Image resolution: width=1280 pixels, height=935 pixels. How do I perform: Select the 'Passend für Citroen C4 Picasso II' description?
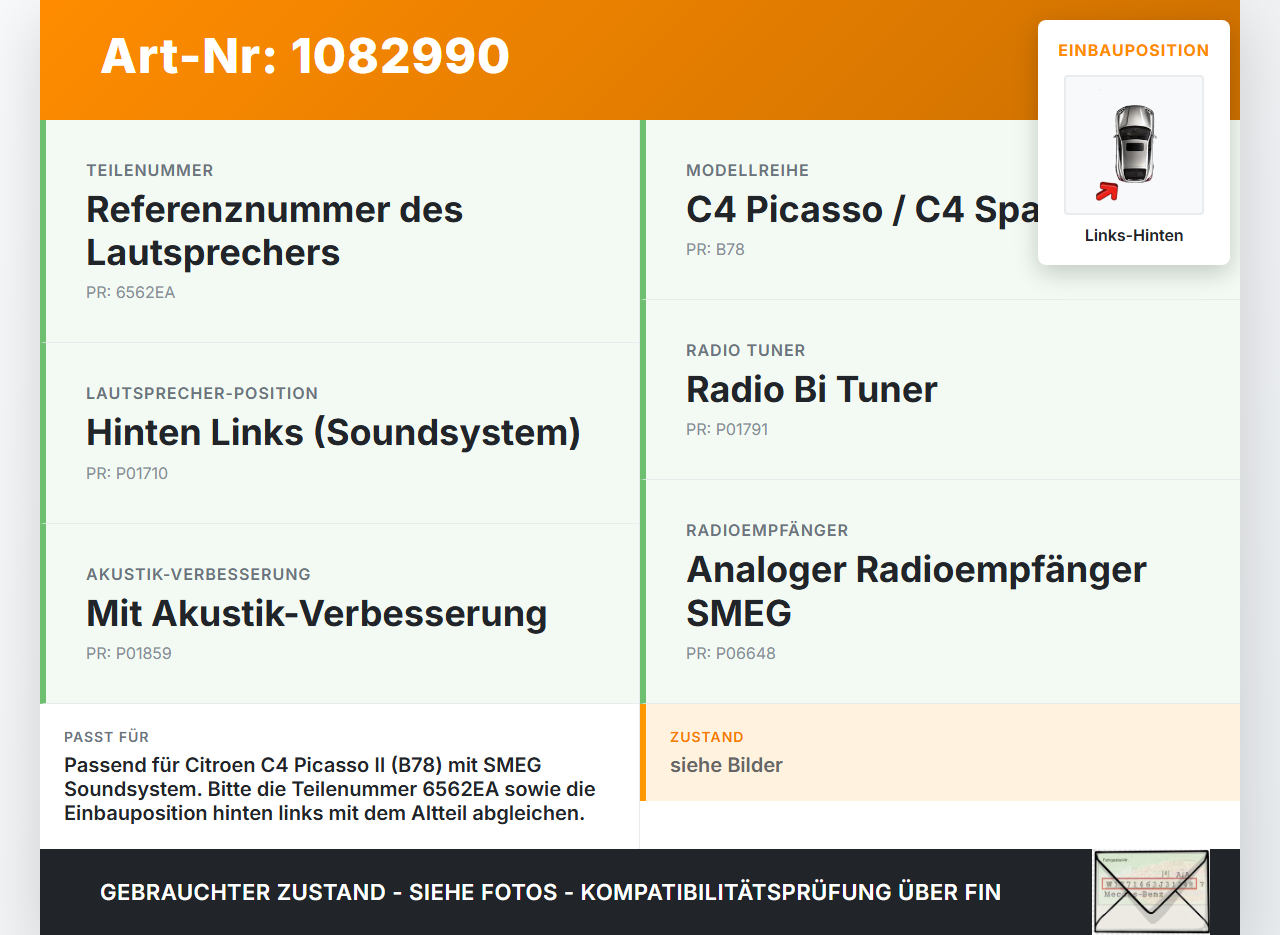pos(330,789)
